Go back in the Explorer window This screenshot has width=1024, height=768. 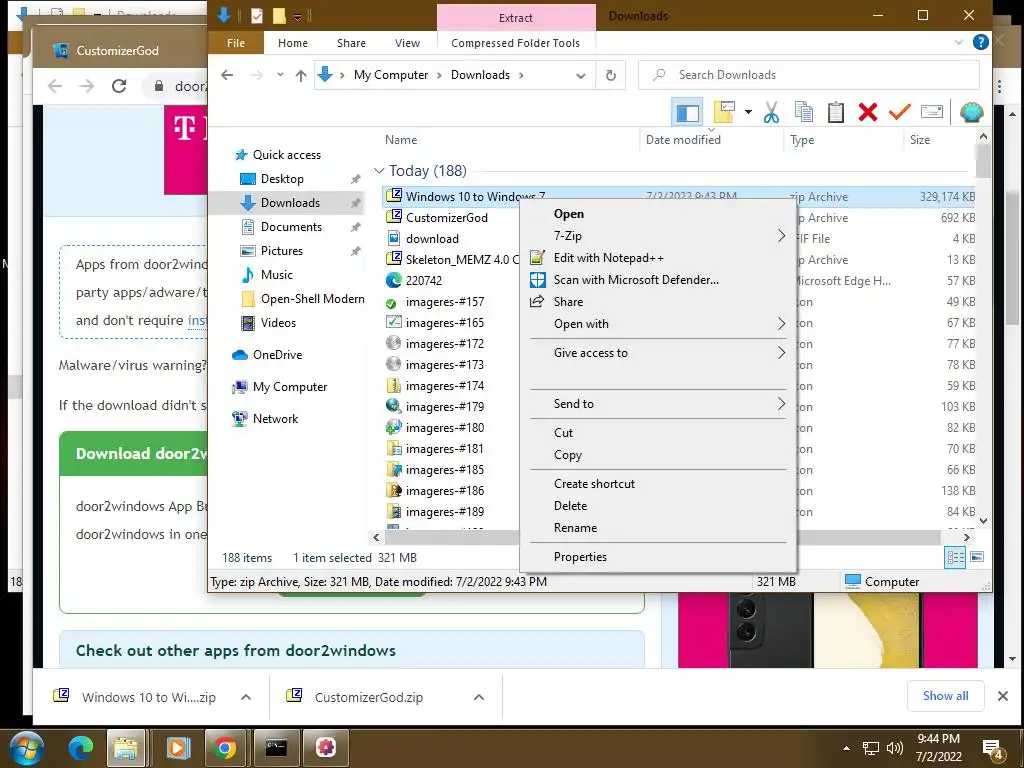[227, 75]
